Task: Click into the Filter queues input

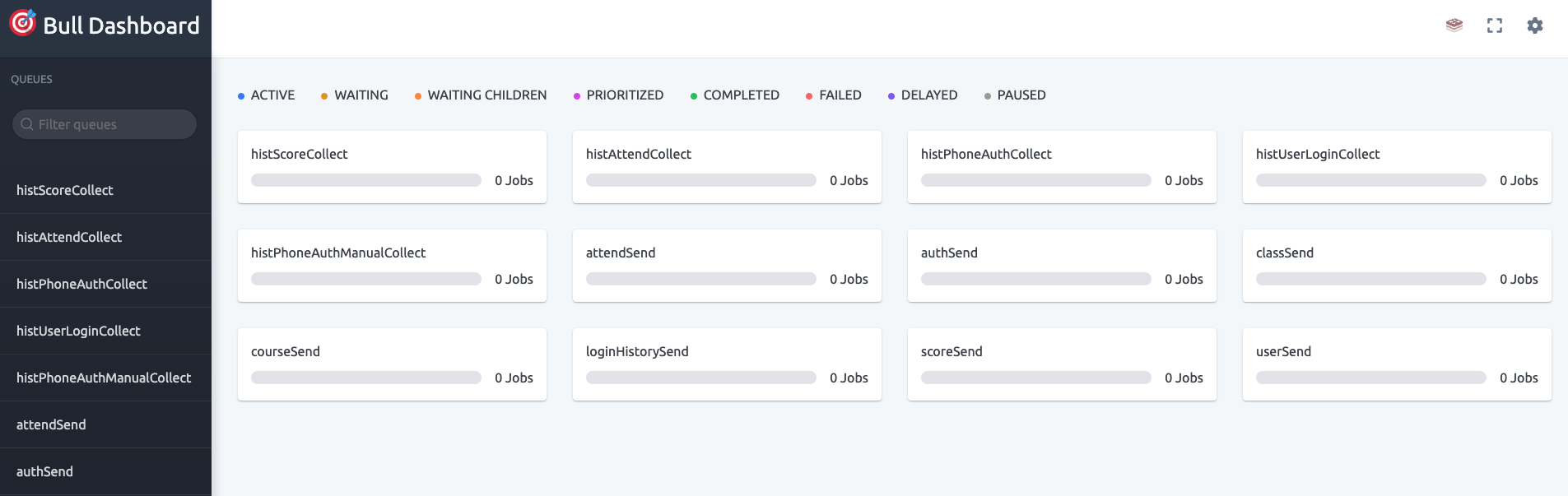Action: pos(111,124)
